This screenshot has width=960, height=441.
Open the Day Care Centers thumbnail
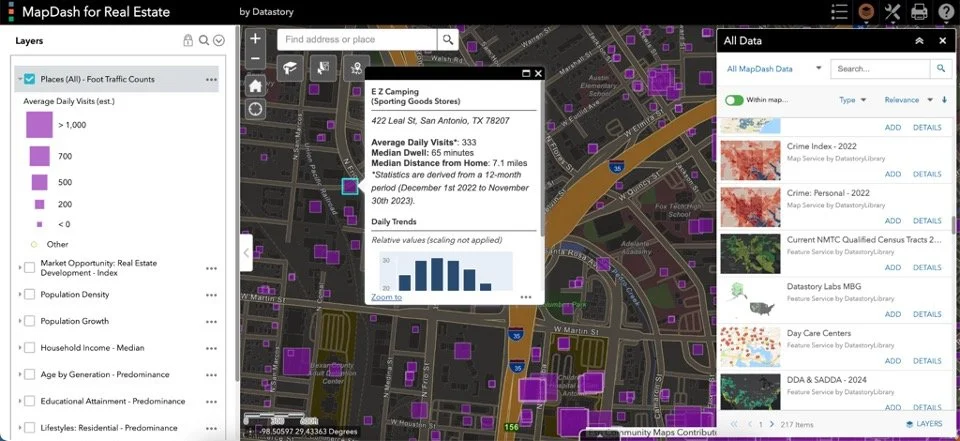point(750,347)
